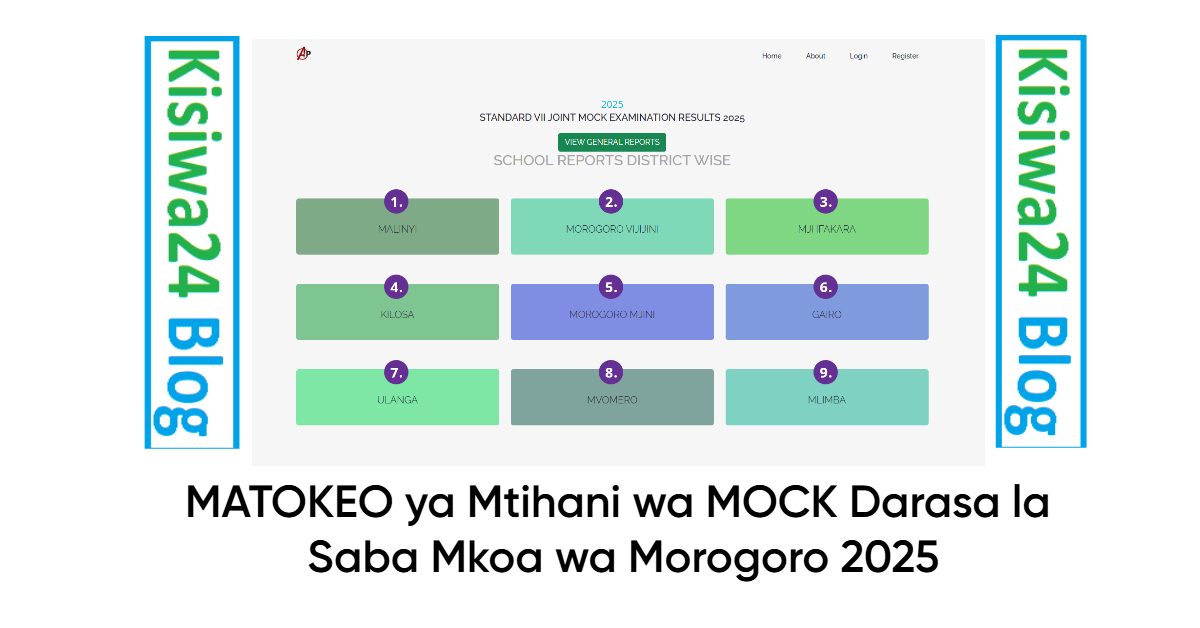
Task: Click the red site logo icon
Action: click(304, 54)
